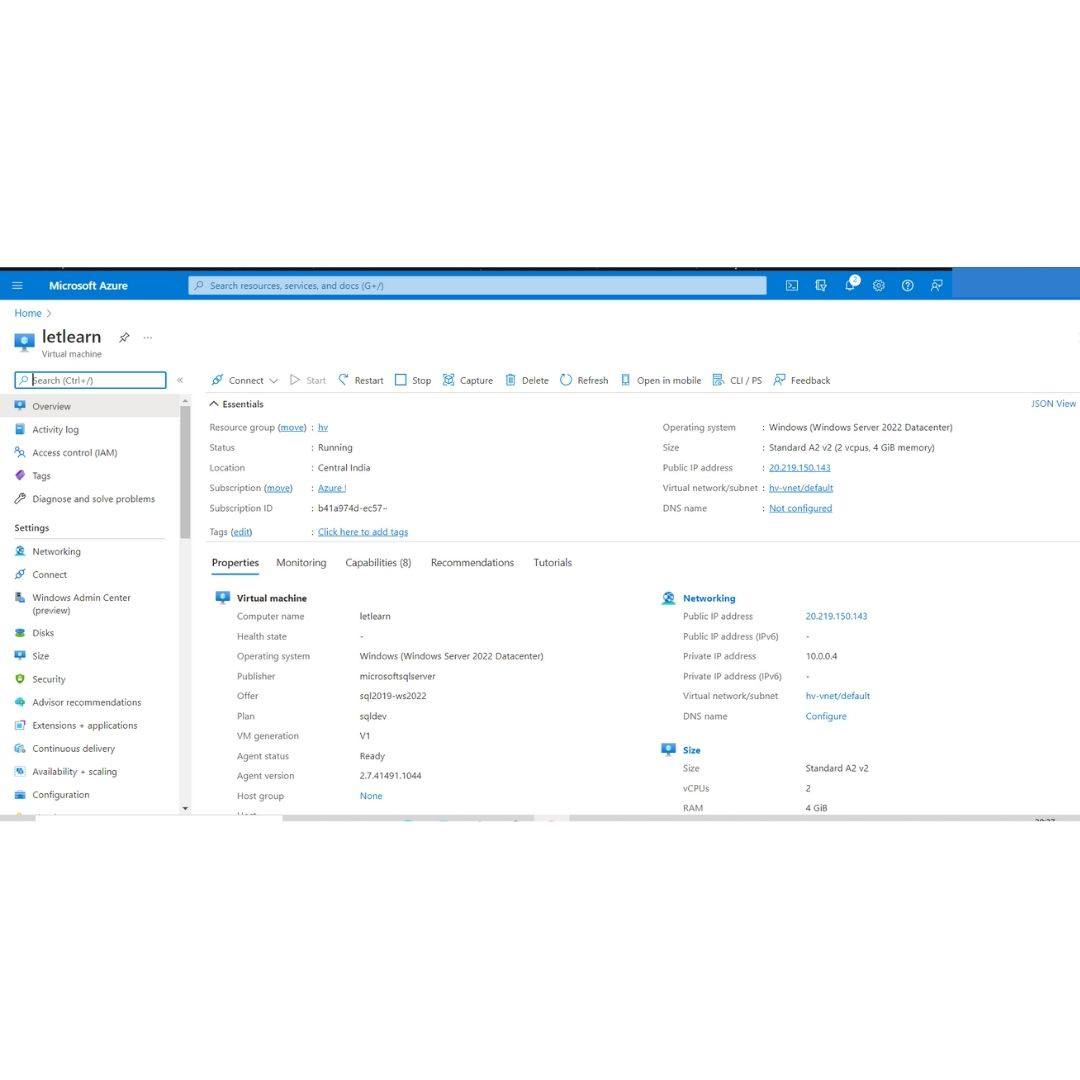Select Overview in sidebar
This screenshot has height=1080, width=1080.
point(90,406)
